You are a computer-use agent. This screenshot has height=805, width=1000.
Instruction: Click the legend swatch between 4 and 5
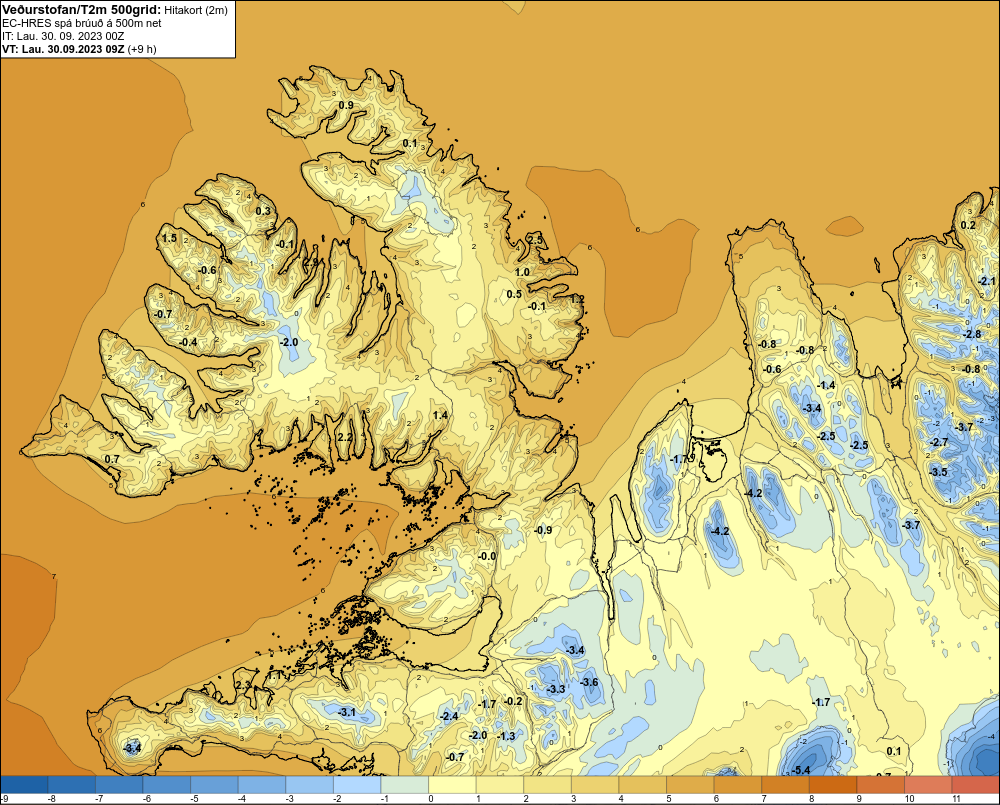(x=642, y=785)
